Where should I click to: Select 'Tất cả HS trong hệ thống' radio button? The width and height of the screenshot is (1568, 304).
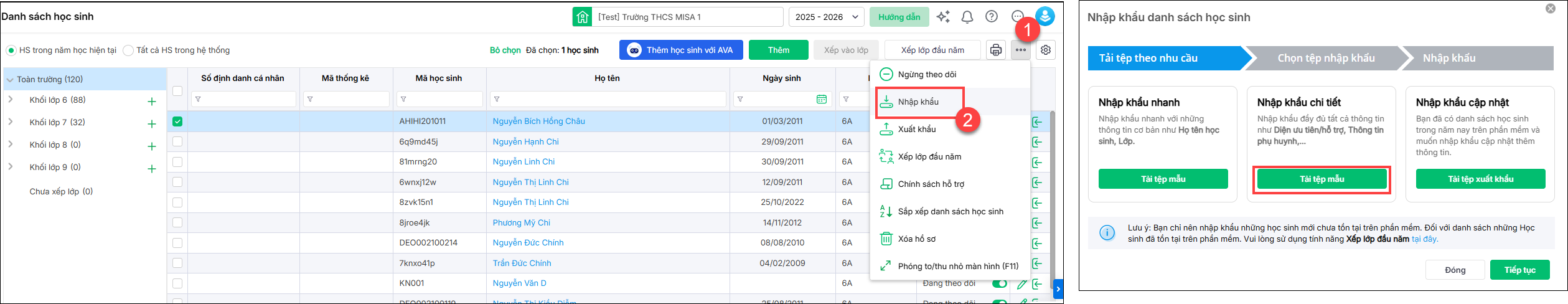(128, 50)
